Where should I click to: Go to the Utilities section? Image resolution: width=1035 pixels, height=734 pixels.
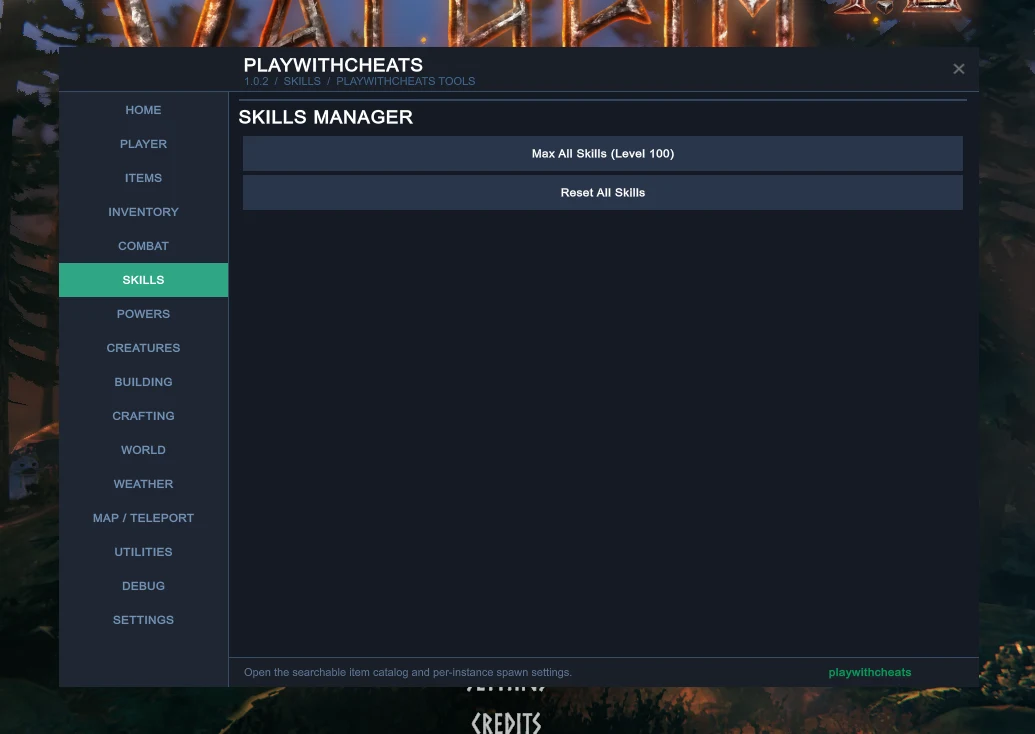tap(143, 552)
